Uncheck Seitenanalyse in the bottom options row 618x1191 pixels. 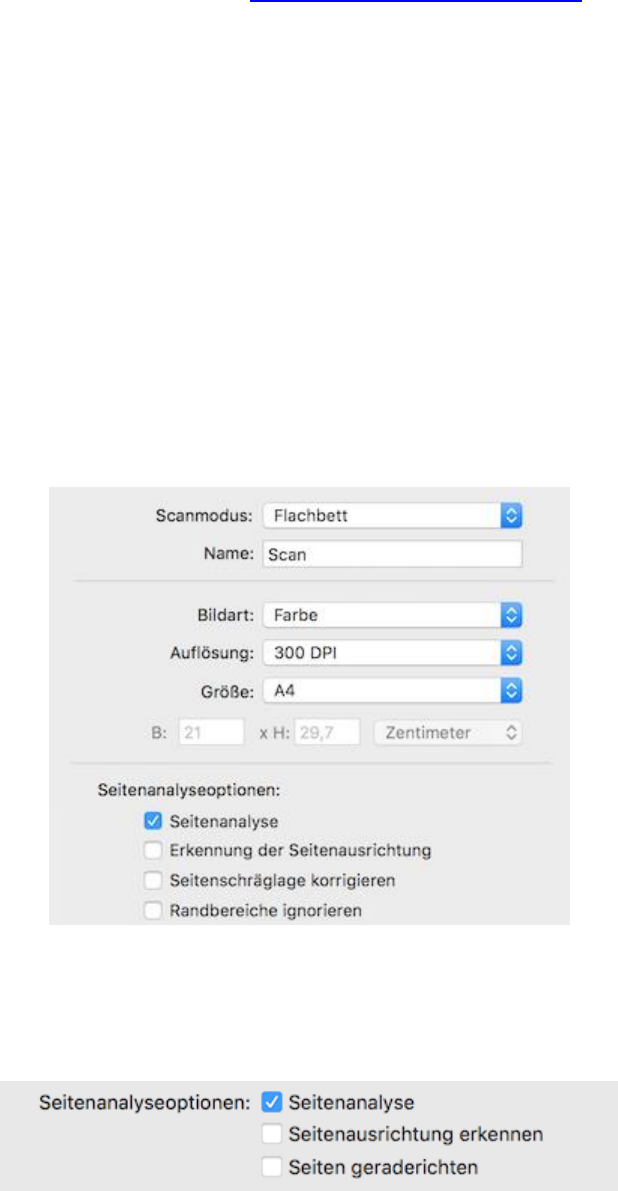[x=272, y=1101]
